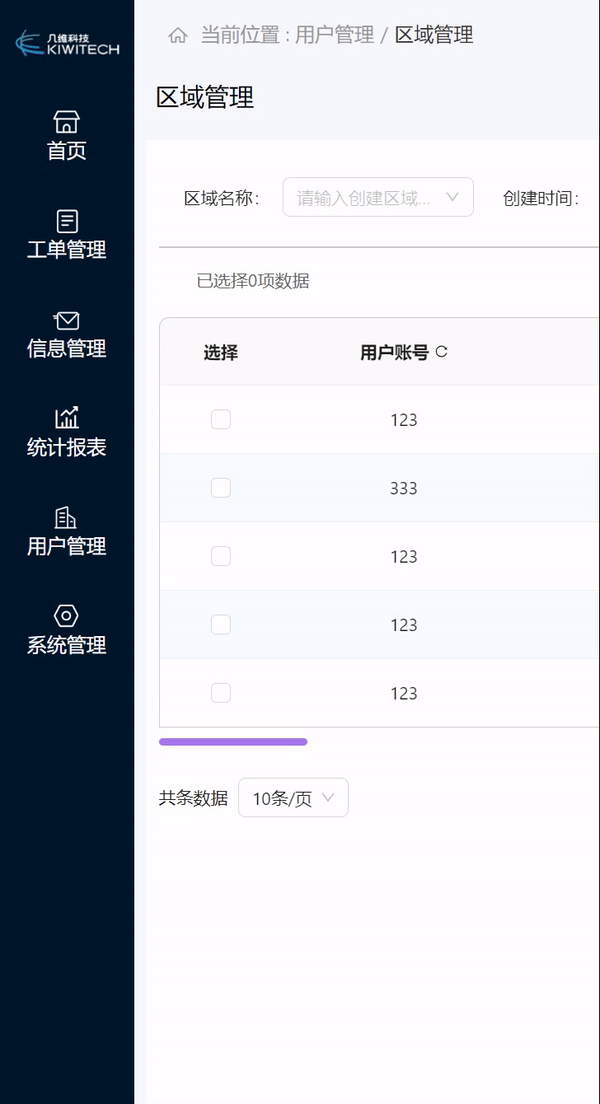The height and width of the screenshot is (1104, 600).
Task: Sort by the 用户账号 refresh icon
Action: [442, 351]
